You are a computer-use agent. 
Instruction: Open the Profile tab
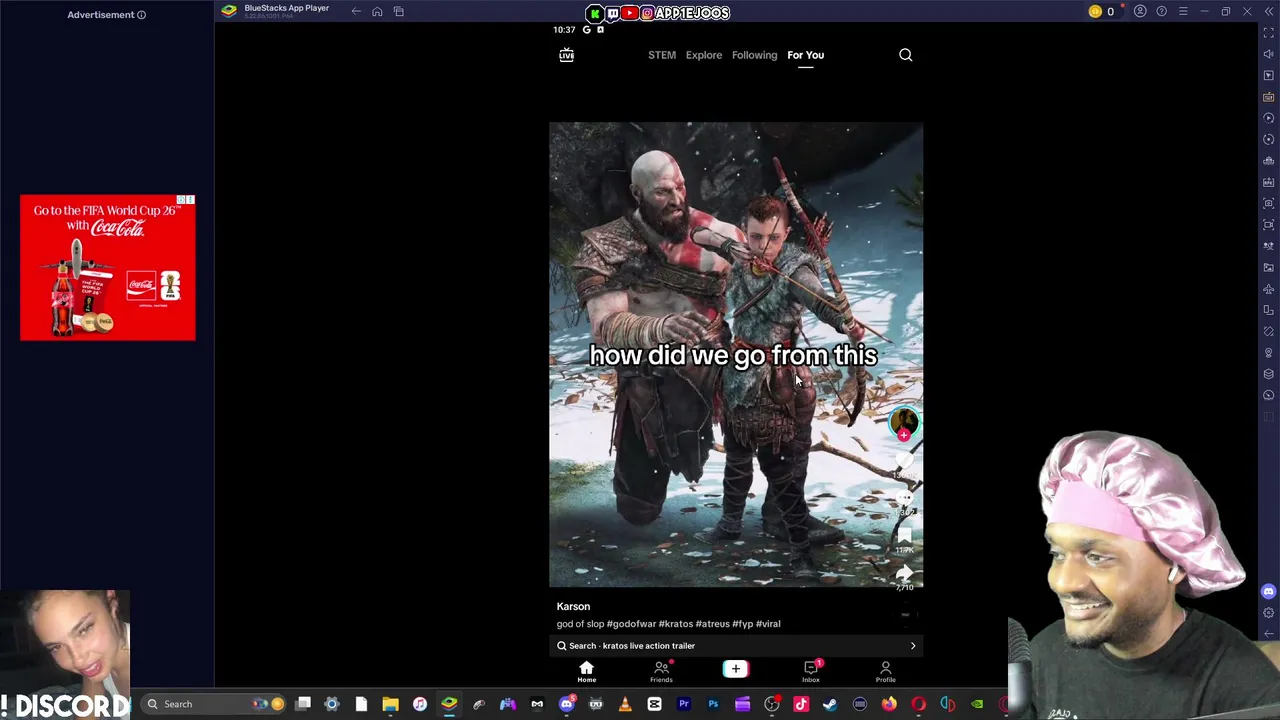(x=885, y=671)
